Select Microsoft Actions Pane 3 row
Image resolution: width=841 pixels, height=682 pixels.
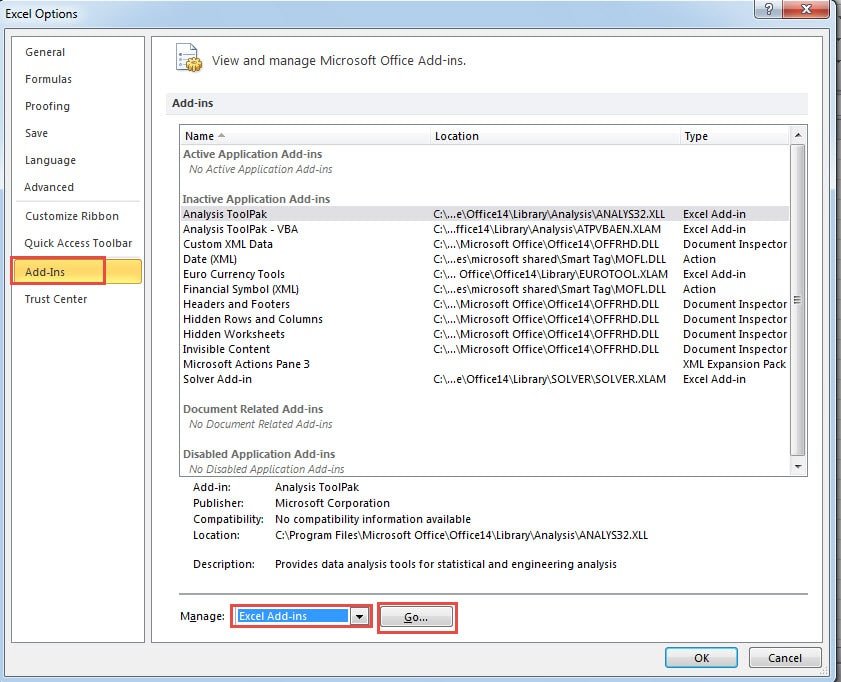click(x=485, y=364)
